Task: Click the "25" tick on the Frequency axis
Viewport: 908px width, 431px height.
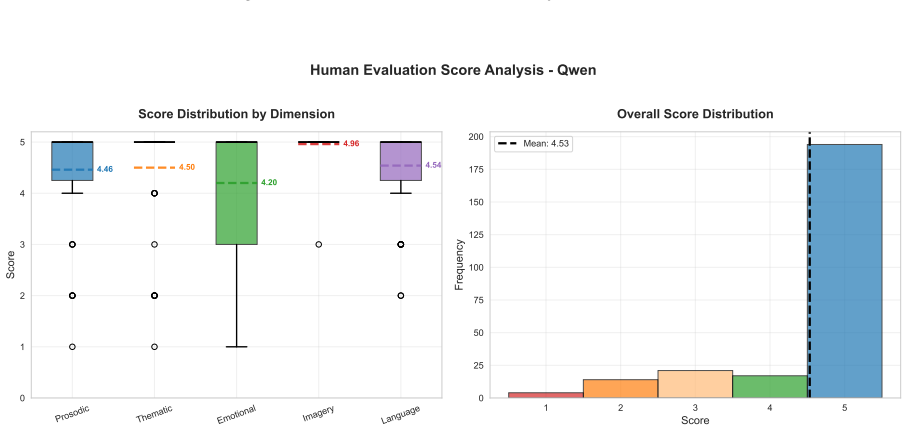Action: 478,366
